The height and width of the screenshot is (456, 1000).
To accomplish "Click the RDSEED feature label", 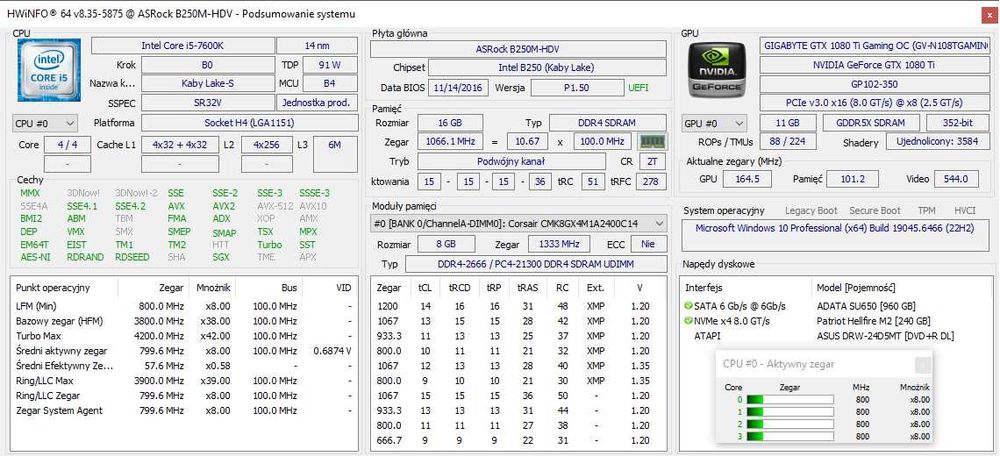I will click(x=132, y=257).
